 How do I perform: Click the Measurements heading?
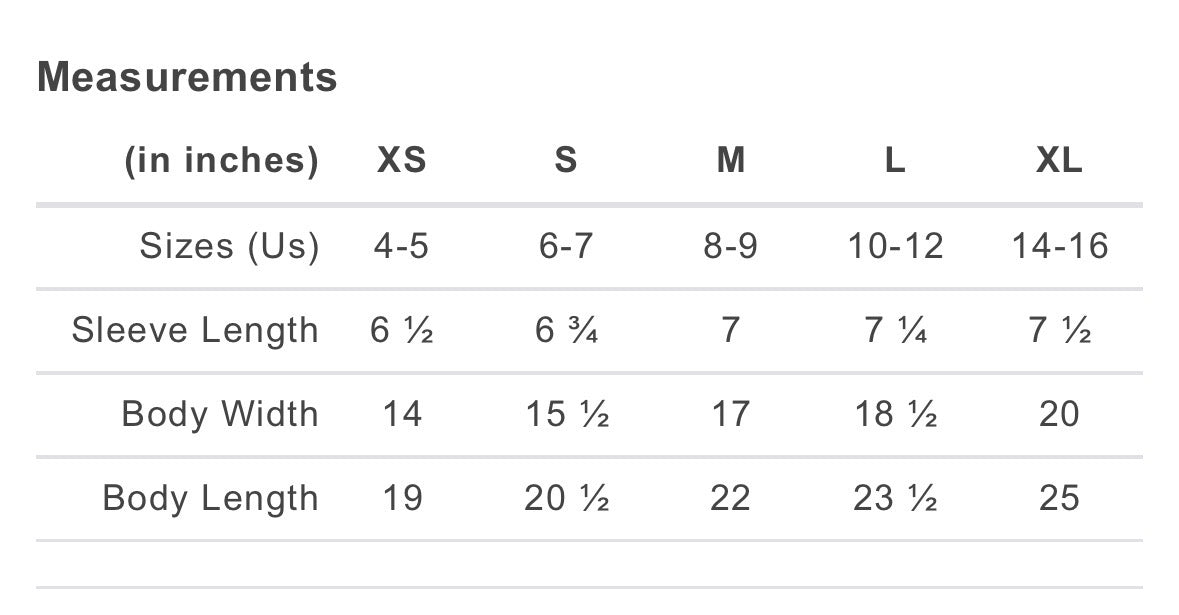[x=187, y=77]
